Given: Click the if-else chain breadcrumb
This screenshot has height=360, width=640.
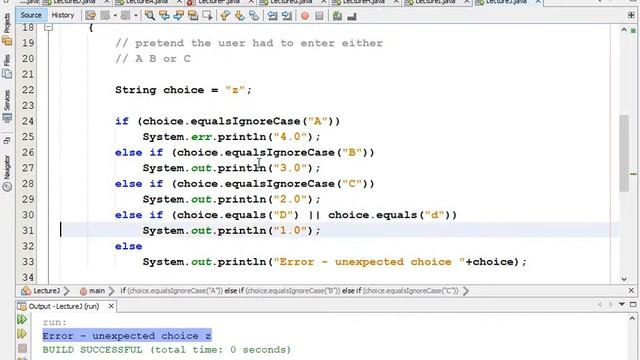Looking at the screenshot, I should click(289, 291).
